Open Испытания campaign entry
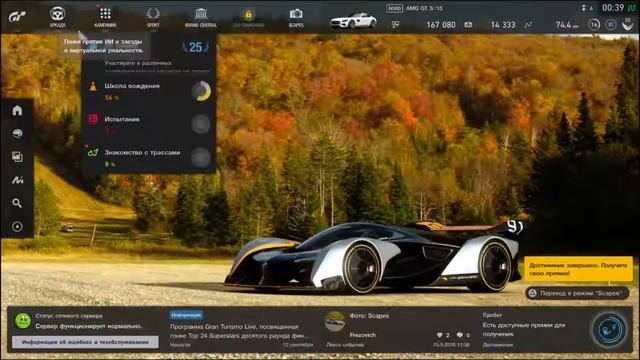 coord(149,124)
